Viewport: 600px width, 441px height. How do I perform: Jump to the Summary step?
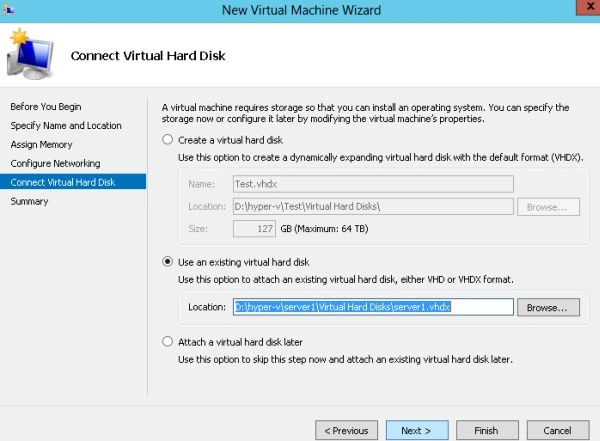coord(29,201)
